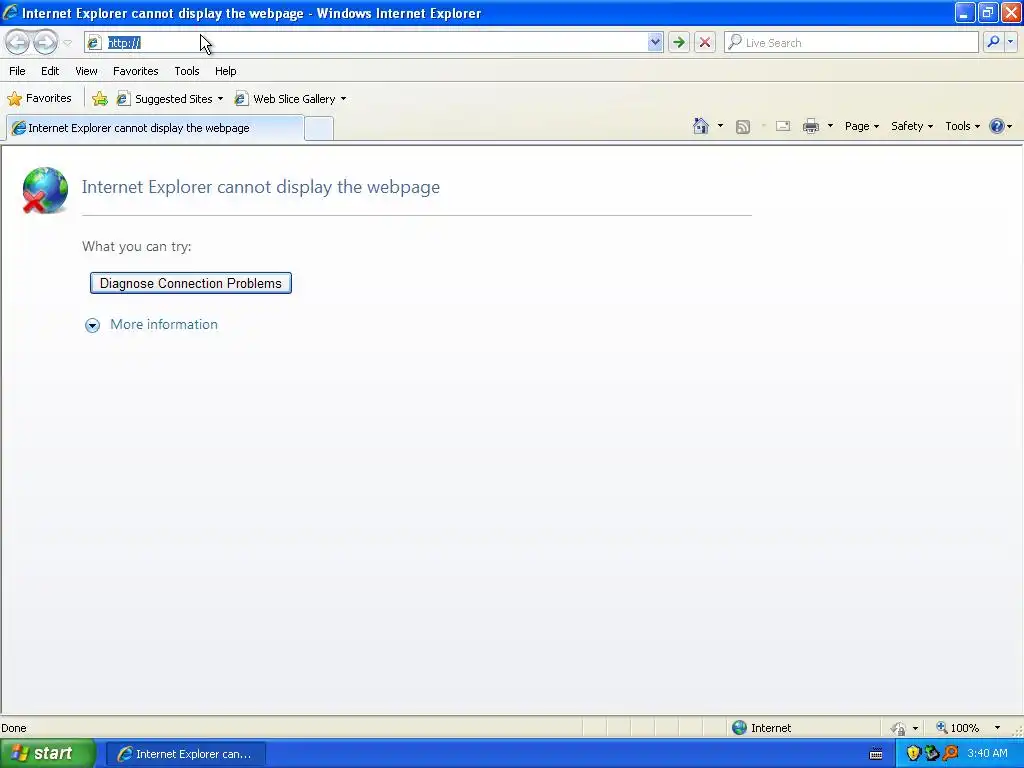Click the Print icon
Image resolution: width=1024 pixels, height=768 pixels.
810,126
